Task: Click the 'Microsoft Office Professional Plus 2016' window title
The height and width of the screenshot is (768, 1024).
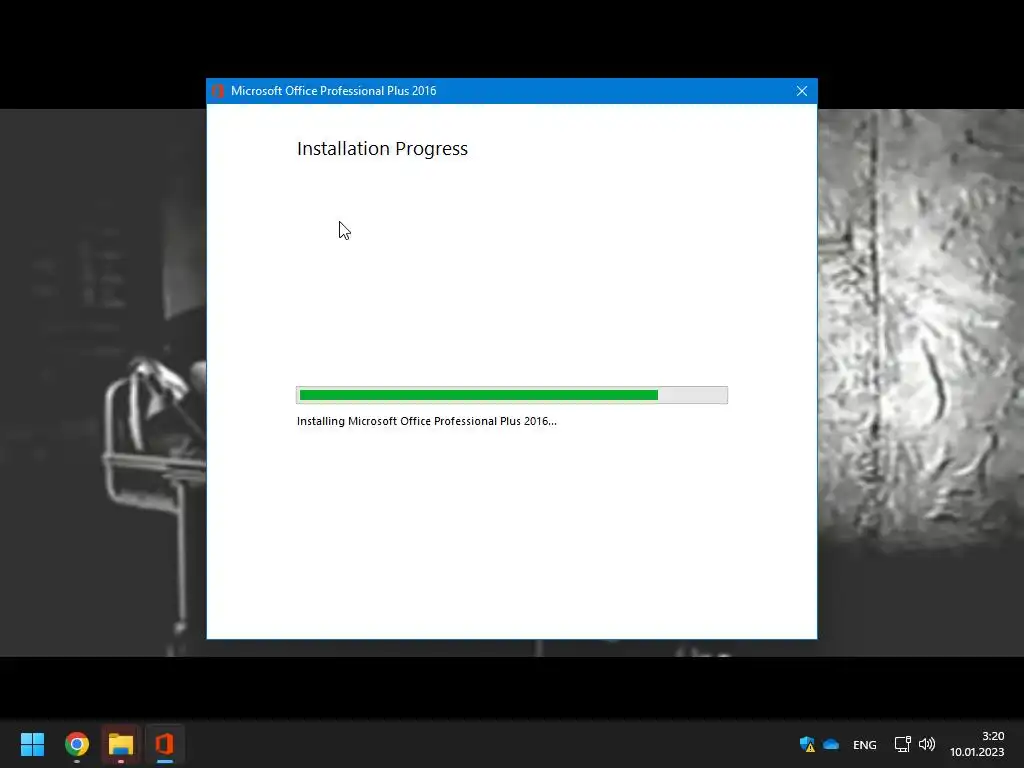Action: tap(334, 91)
